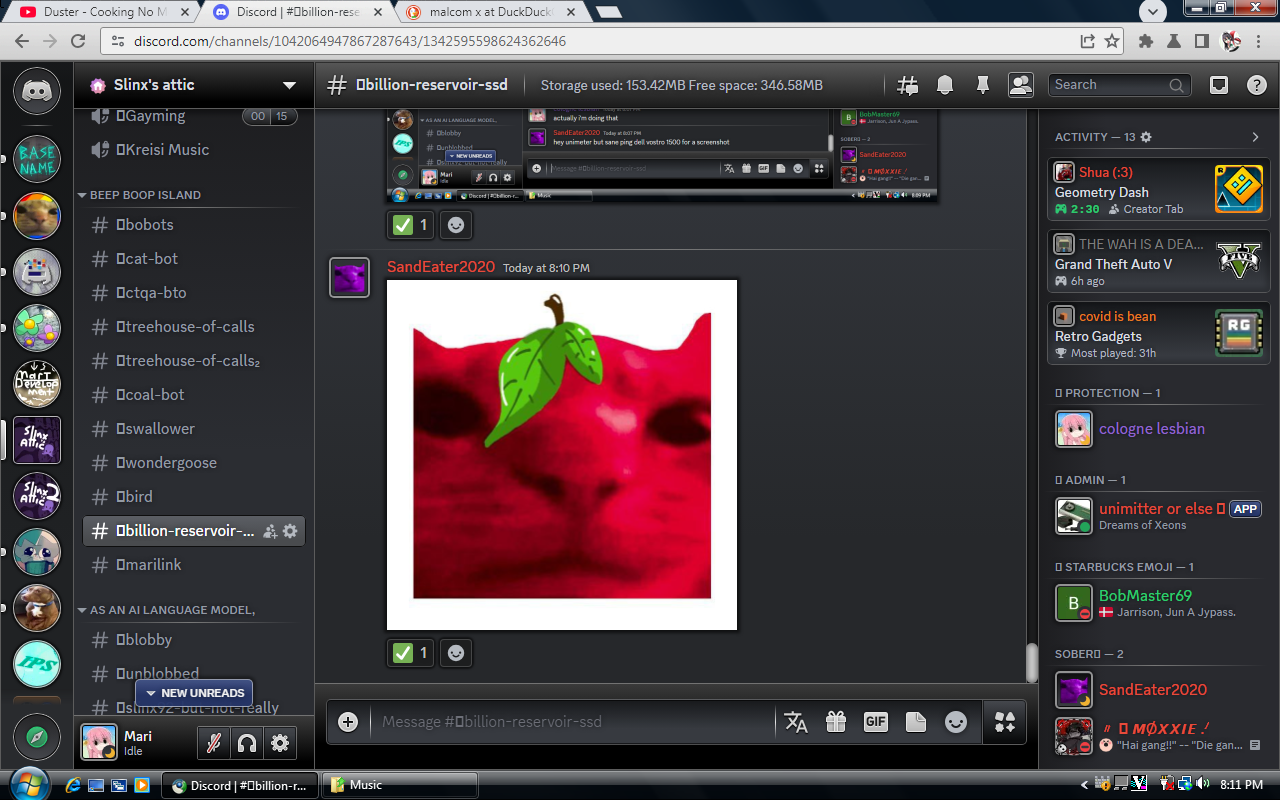Click the Explore Discoverable Servers compass icon
Image resolution: width=1280 pixels, height=800 pixels.
37,738
